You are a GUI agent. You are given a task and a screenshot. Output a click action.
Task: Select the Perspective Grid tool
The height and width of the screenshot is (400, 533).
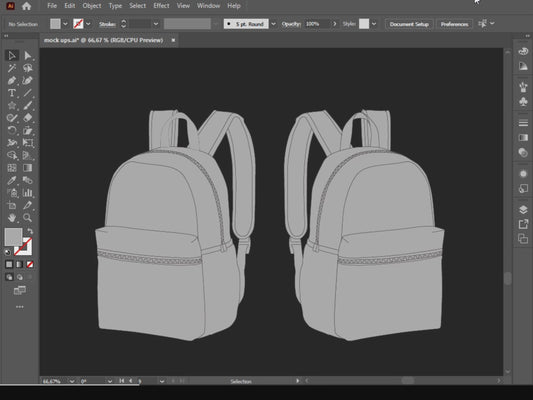pyautogui.click(x=28, y=155)
